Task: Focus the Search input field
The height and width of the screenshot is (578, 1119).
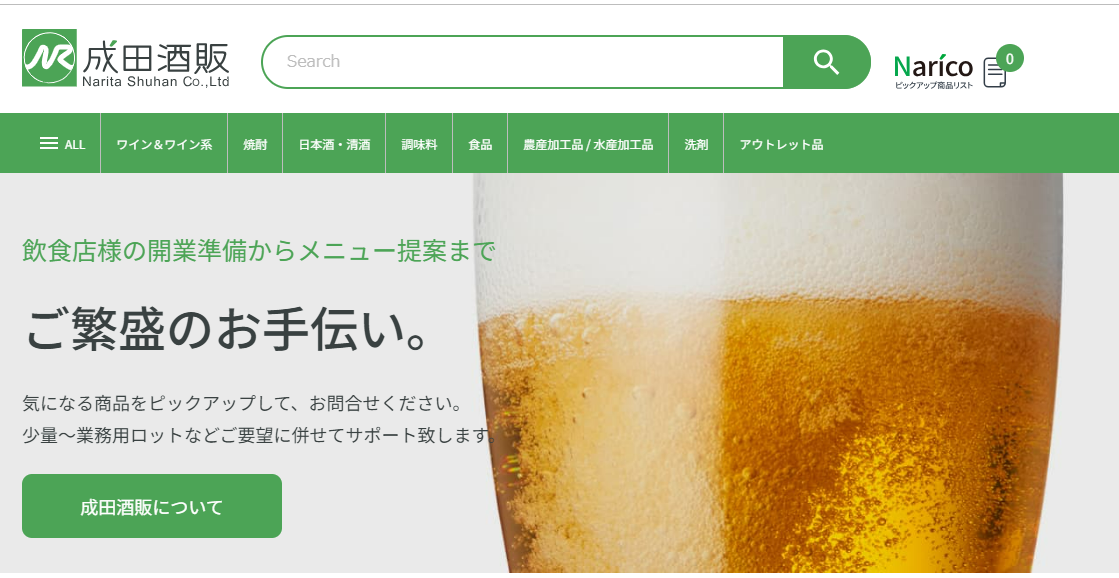Action: pyautogui.click(x=523, y=62)
